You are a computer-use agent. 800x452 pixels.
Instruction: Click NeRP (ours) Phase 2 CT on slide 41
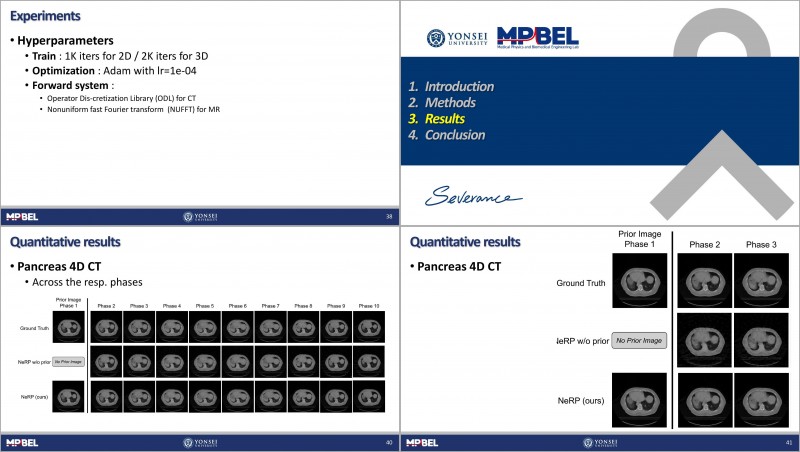point(705,400)
